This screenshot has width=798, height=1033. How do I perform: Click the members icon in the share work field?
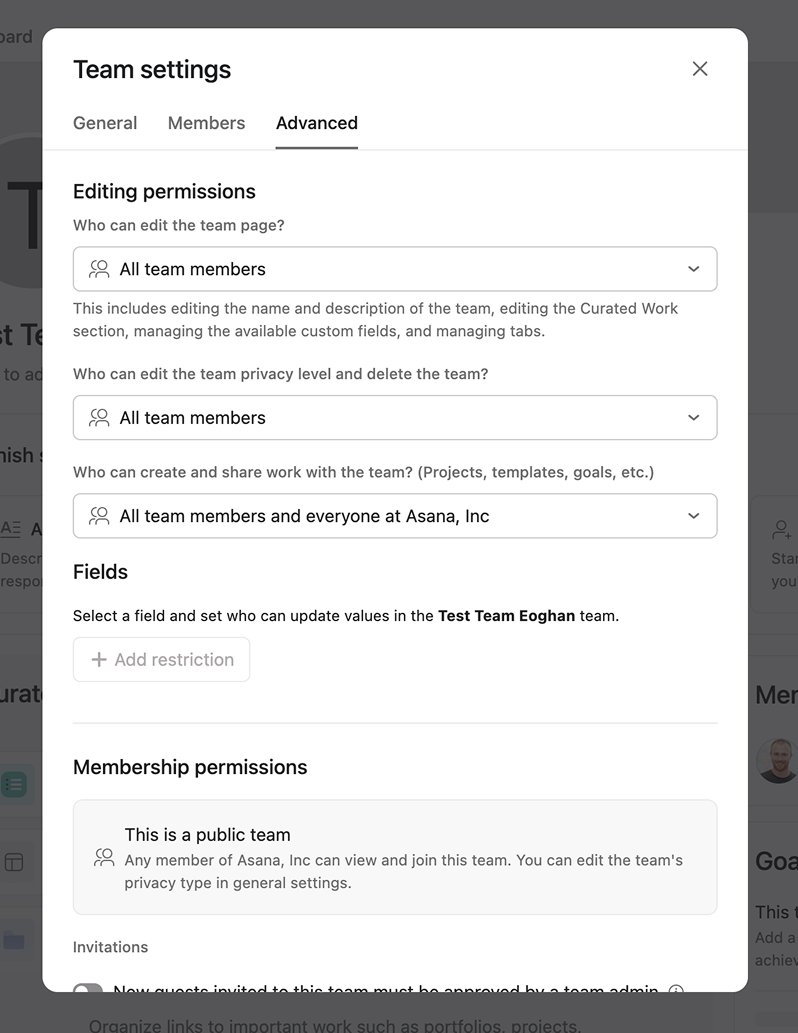point(98,516)
